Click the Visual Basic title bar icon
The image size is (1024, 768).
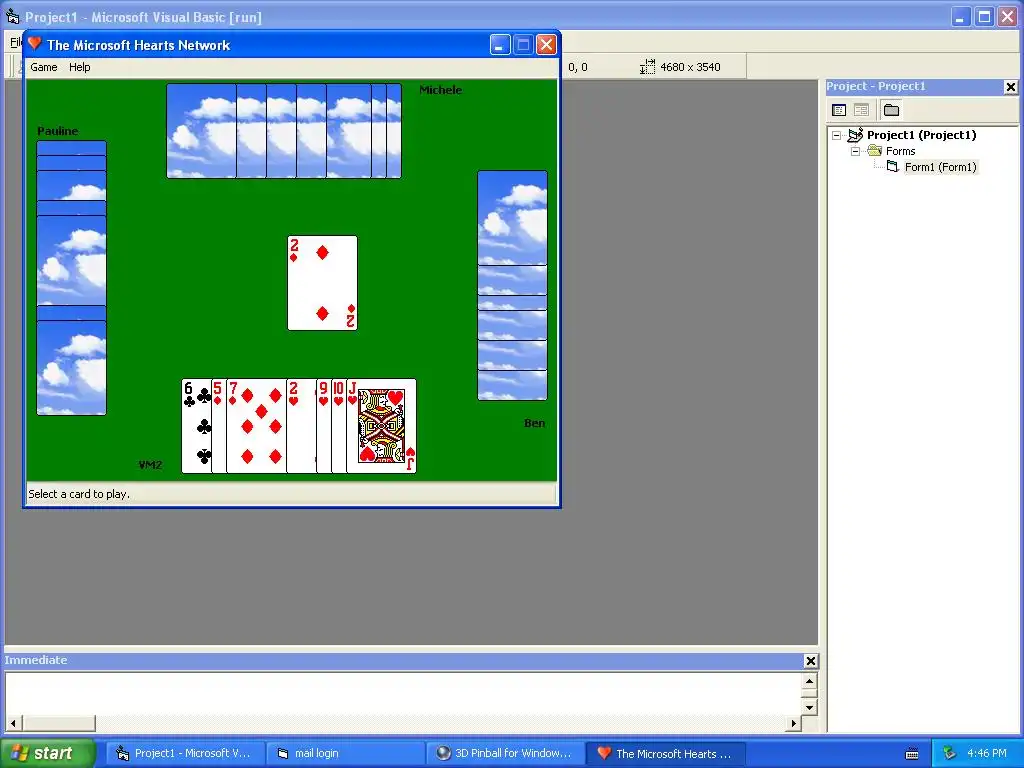click(x=12, y=16)
